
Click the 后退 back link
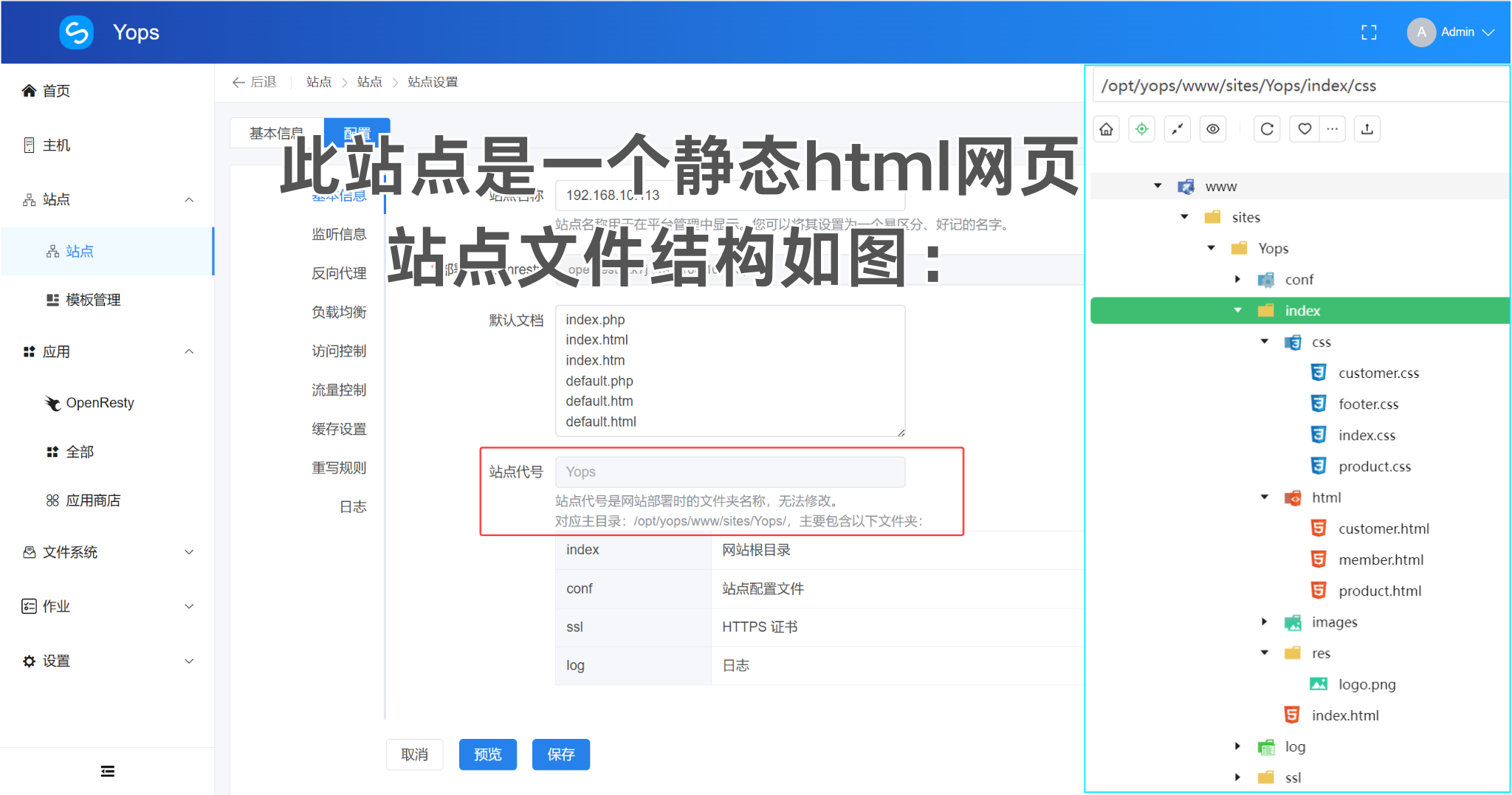[255, 82]
